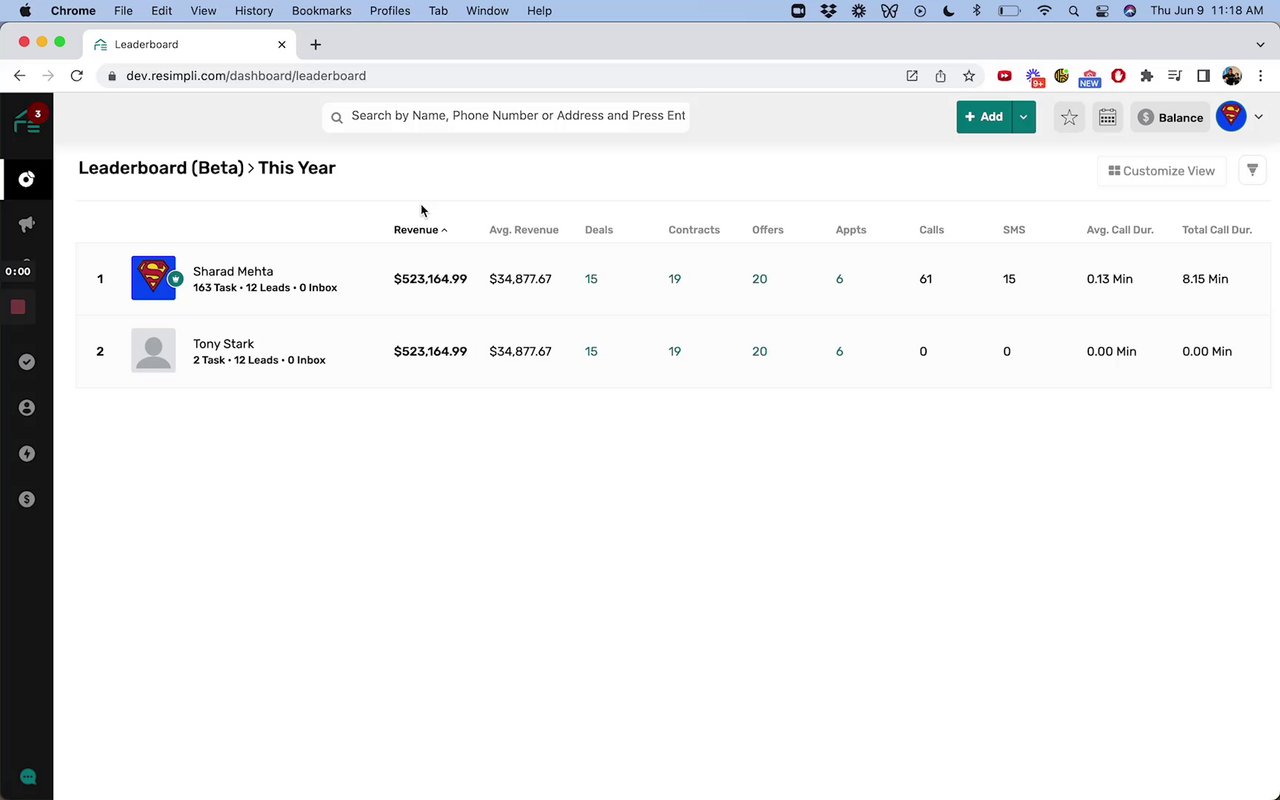Image resolution: width=1280 pixels, height=800 pixels.
Task: Open macOS Spotlight search icon
Action: [x=1073, y=11]
